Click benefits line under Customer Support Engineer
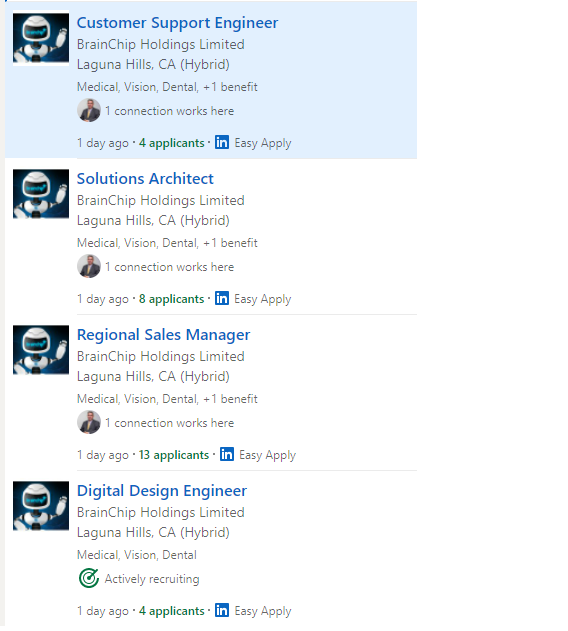 (x=167, y=87)
